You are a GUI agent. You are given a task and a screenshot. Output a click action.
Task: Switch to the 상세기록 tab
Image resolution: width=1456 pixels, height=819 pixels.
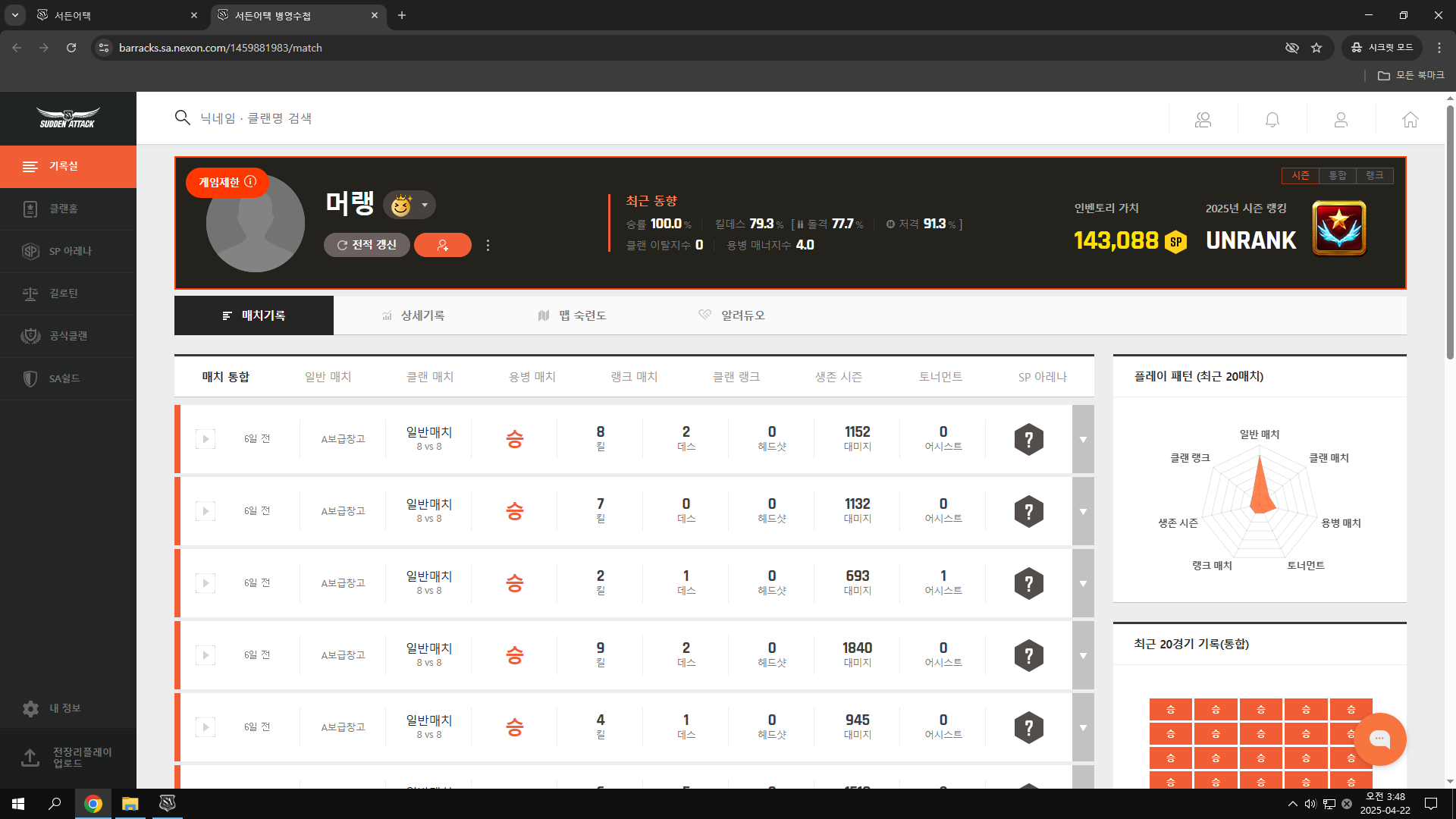413,315
